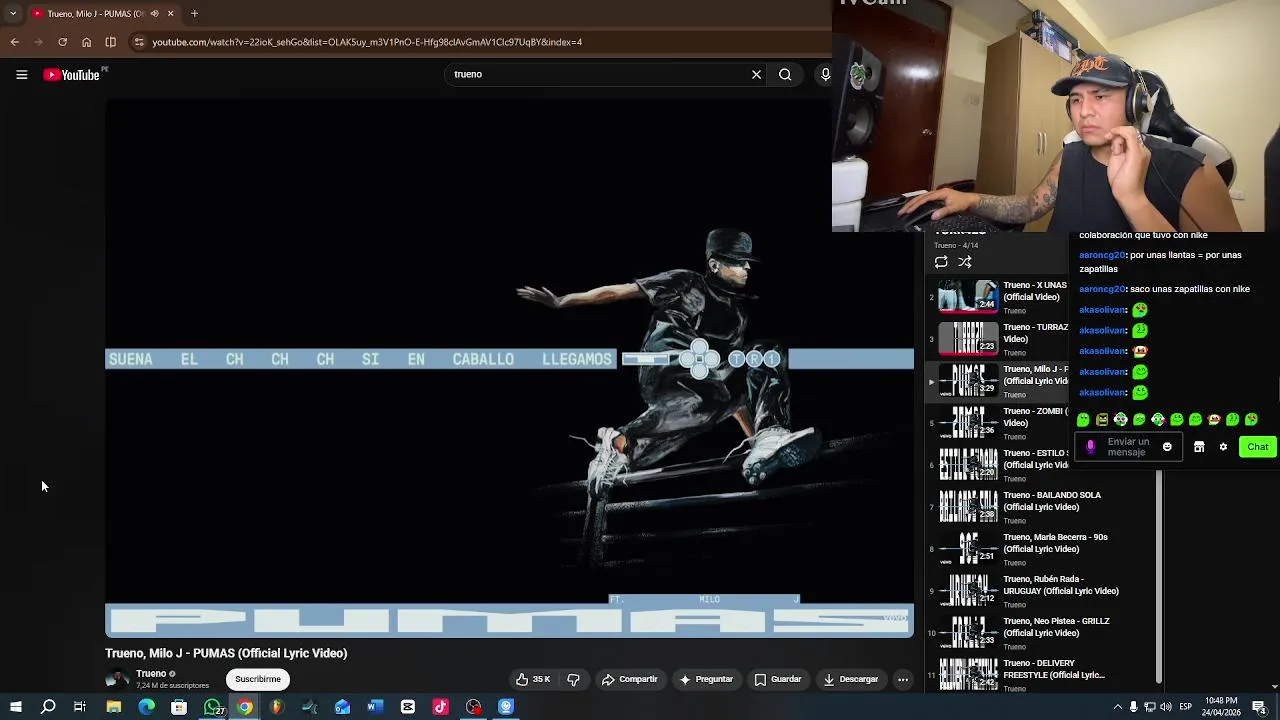Click the Descargar download button
The height and width of the screenshot is (720, 1280).
[x=850, y=679]
